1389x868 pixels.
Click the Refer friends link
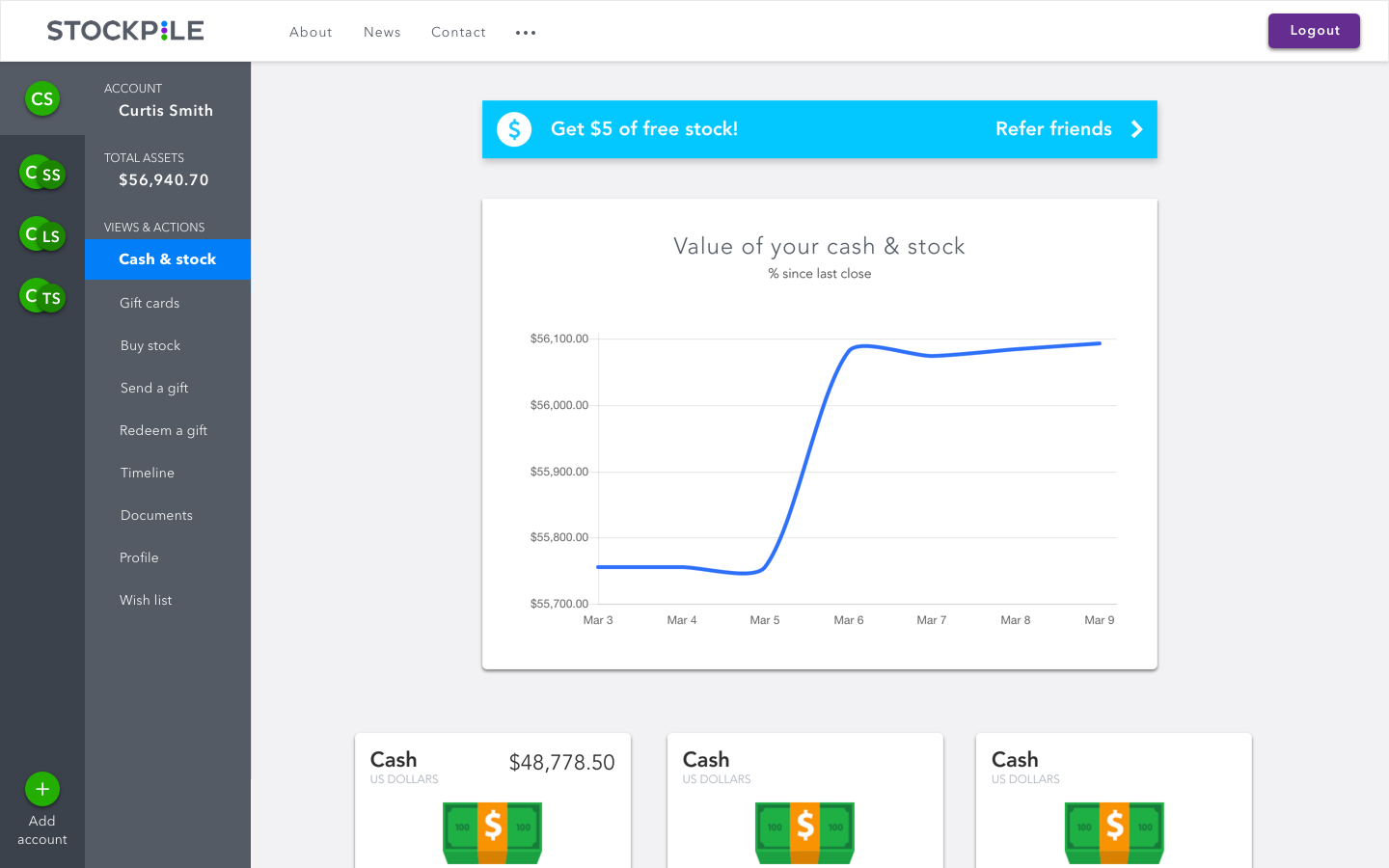click(1053, 129)
